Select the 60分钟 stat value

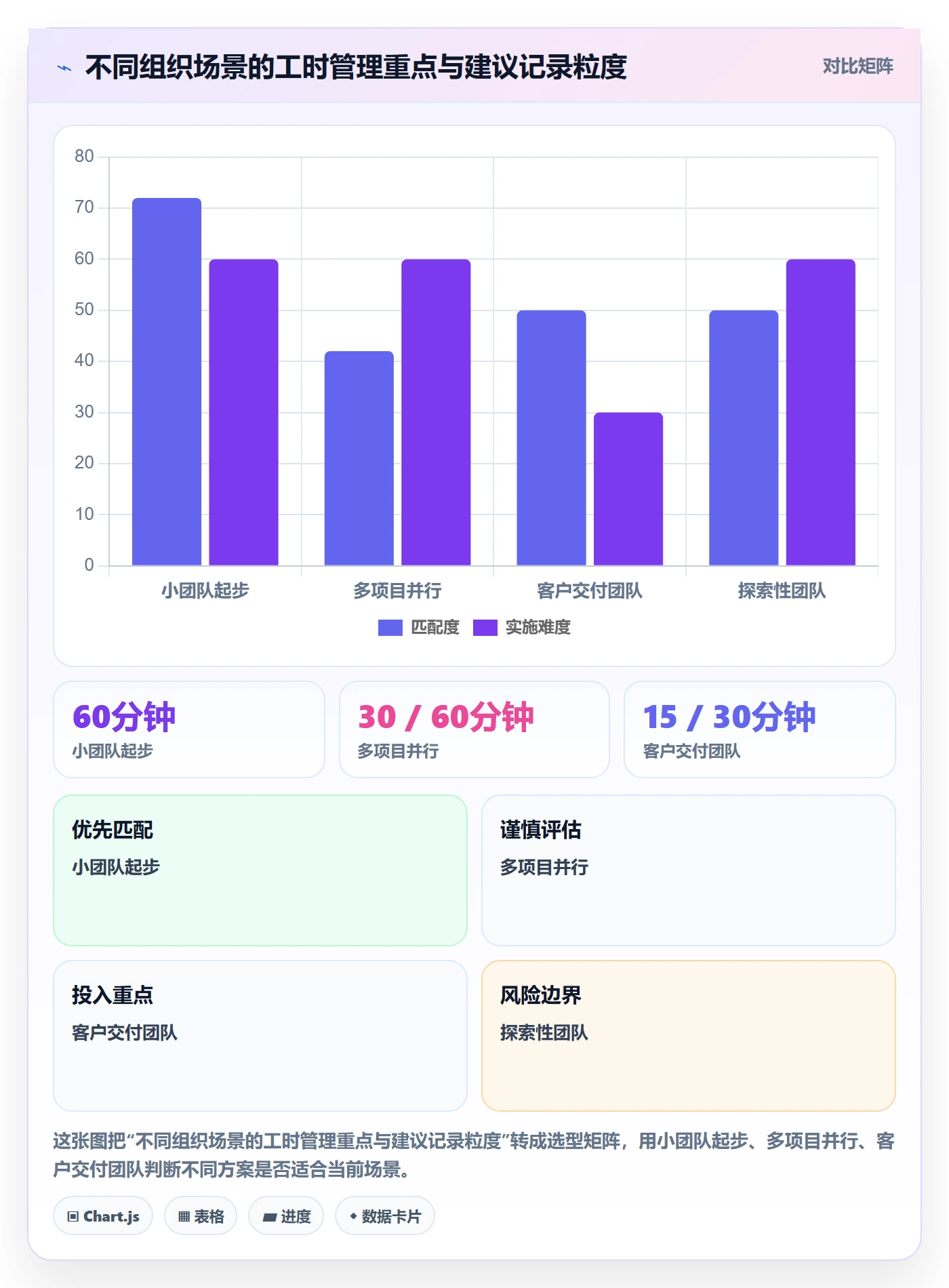[124, 717]
